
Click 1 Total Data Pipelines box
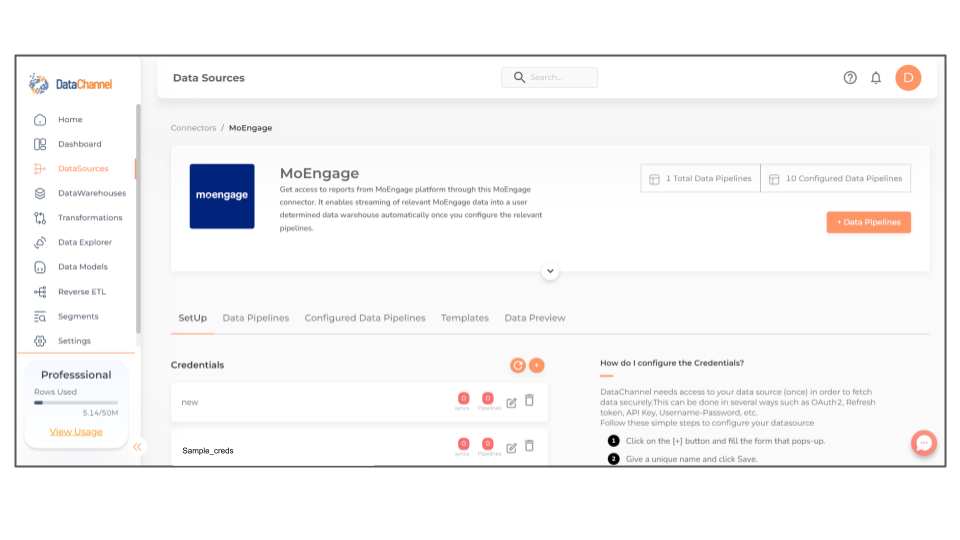pyautogui.click(x=700, y=178)
